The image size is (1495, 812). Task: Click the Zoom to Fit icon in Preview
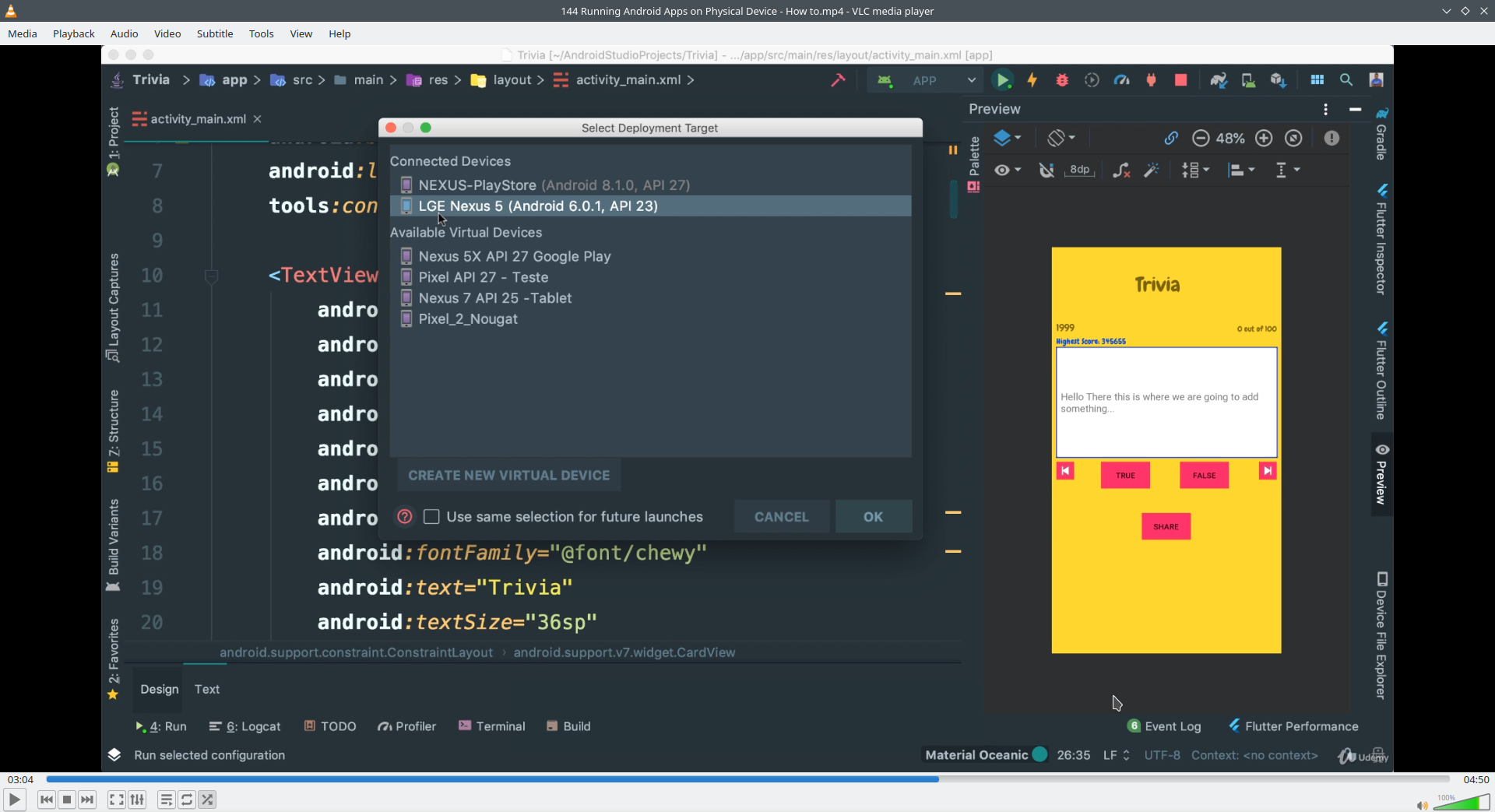(1293, 139)
